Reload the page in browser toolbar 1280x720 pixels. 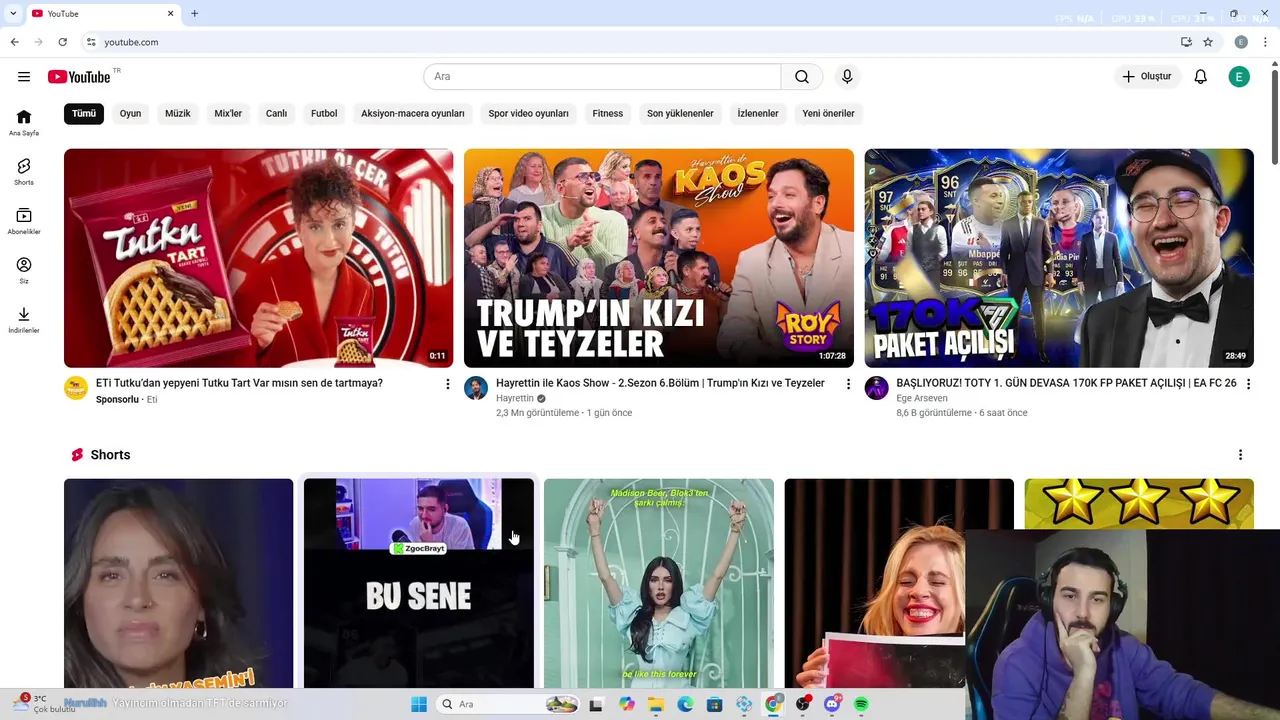pyautogui.click(x=62, y=42)
